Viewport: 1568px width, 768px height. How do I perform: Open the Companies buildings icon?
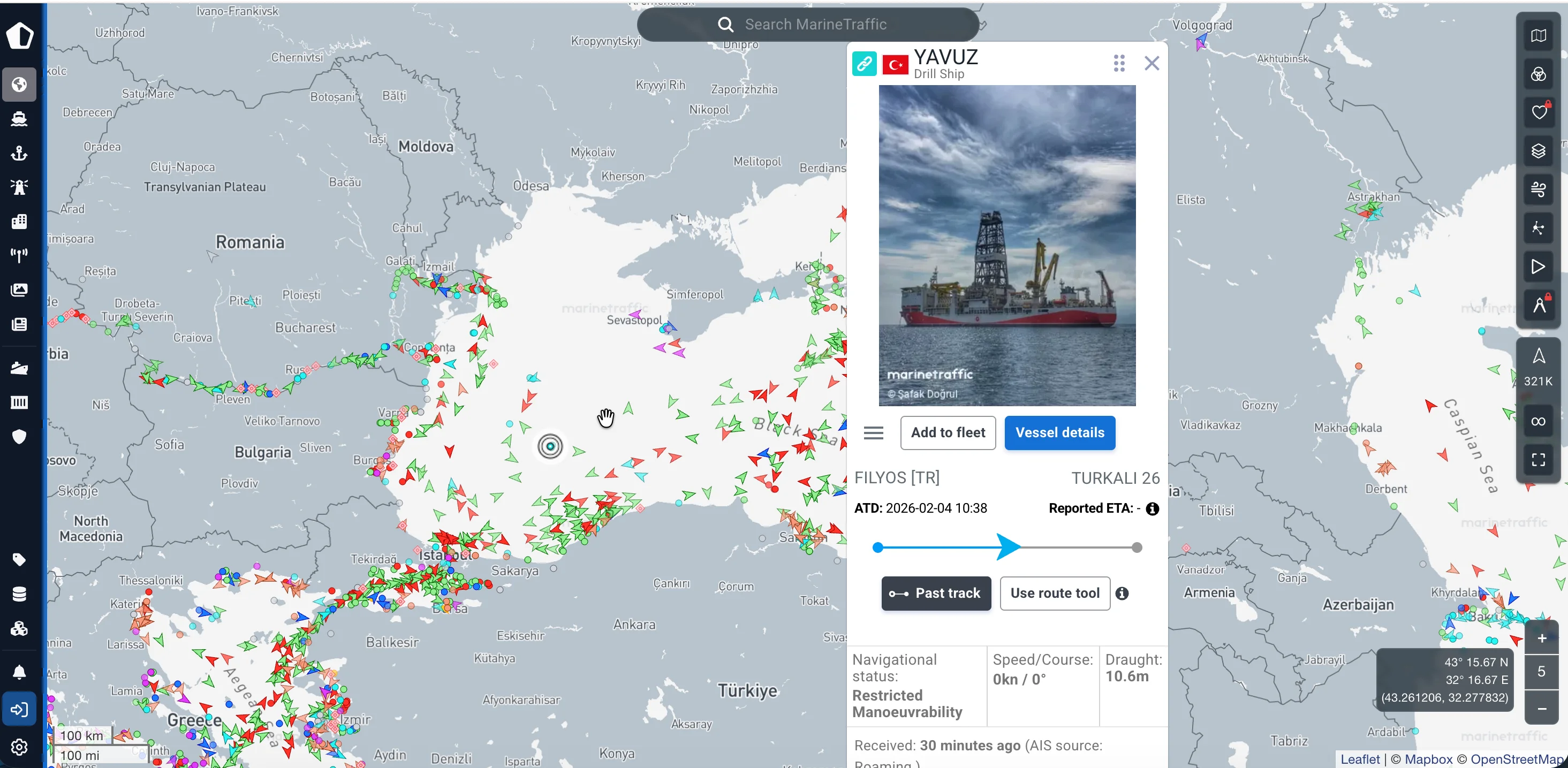(x=19, y=221)
